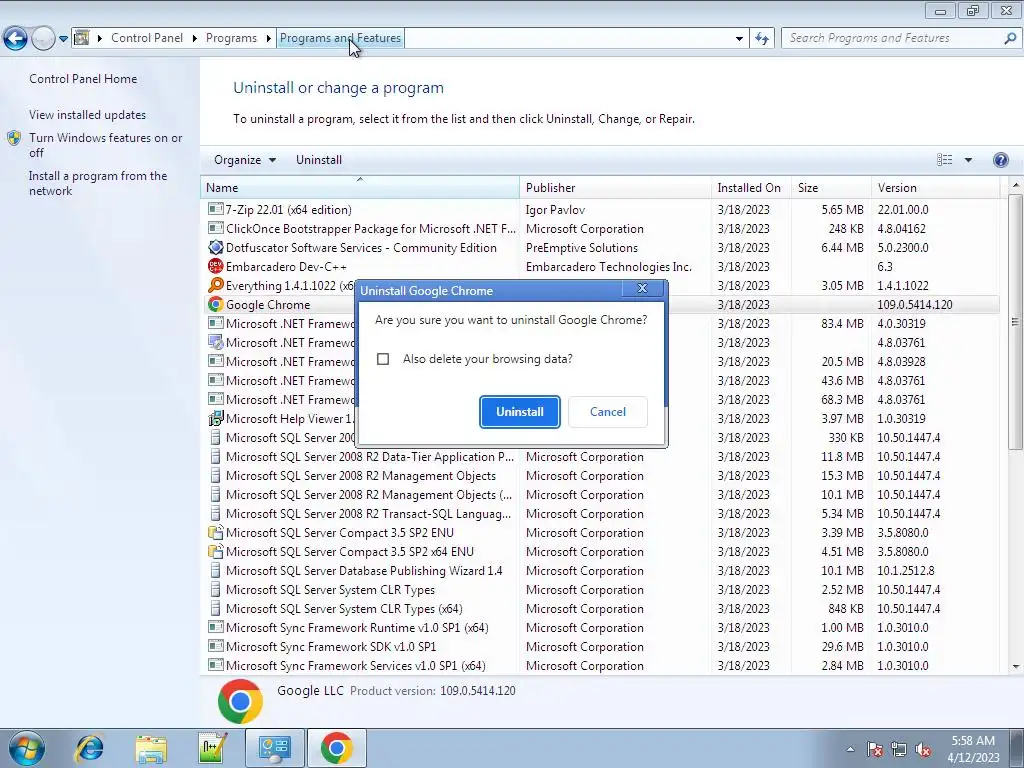Click the Programs breadcrumb

231,38
